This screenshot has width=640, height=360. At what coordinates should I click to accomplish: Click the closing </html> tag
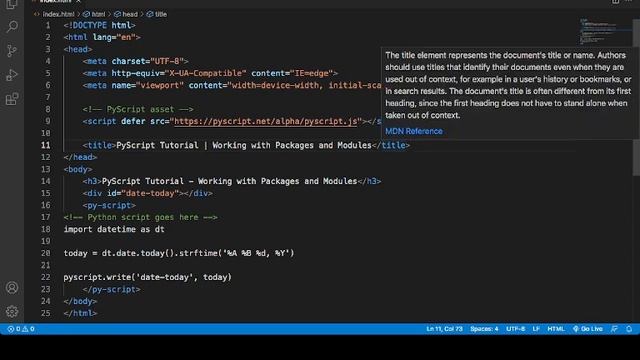coord(80,313)
